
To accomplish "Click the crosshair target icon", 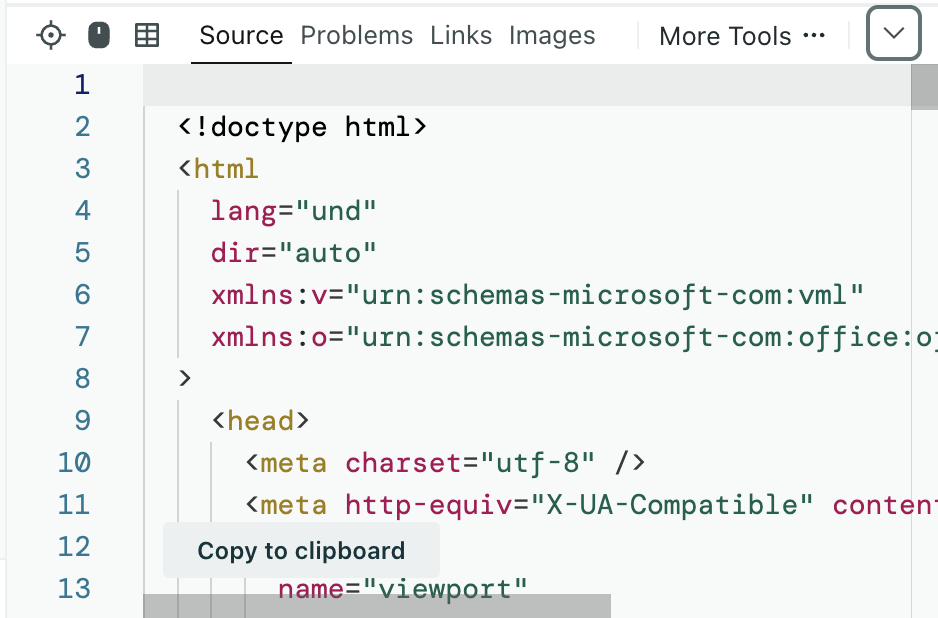I will click(50, 36).
